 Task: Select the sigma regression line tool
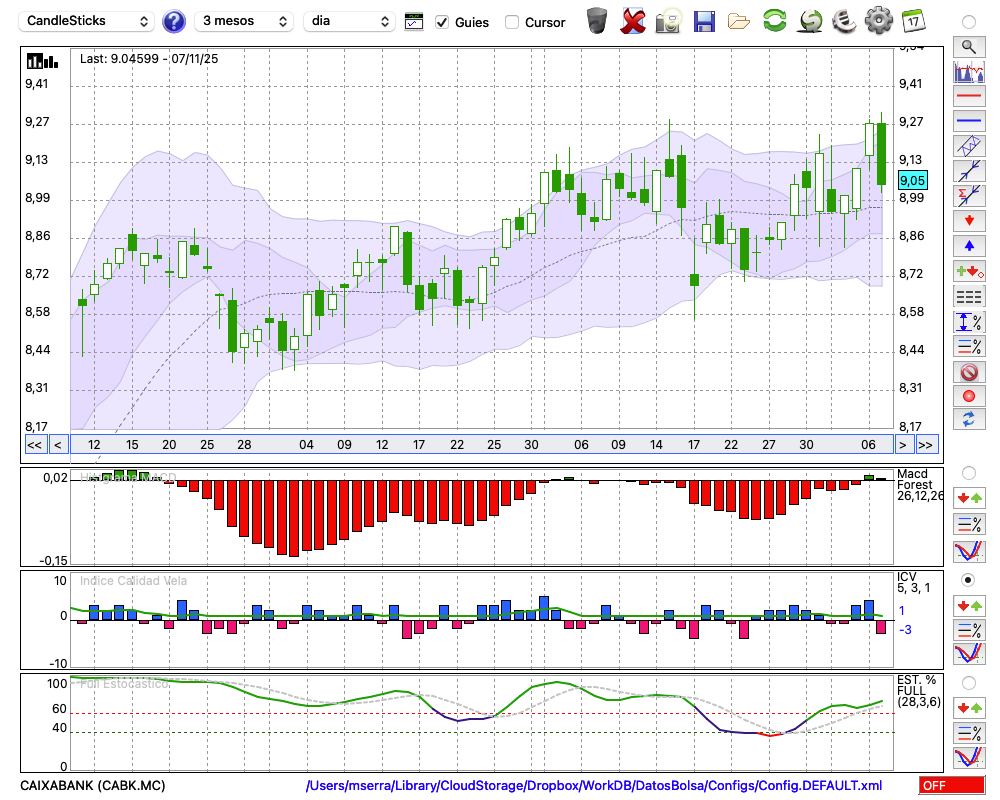pos(969,195)
